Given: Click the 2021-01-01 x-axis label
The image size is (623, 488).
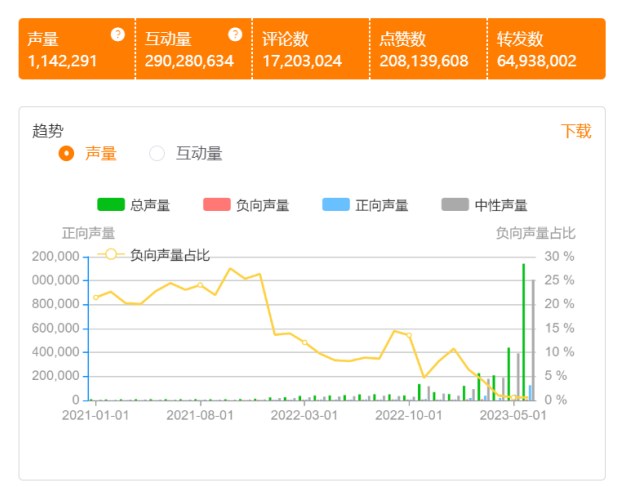Looking at the screenshot, I should (95, 415).
